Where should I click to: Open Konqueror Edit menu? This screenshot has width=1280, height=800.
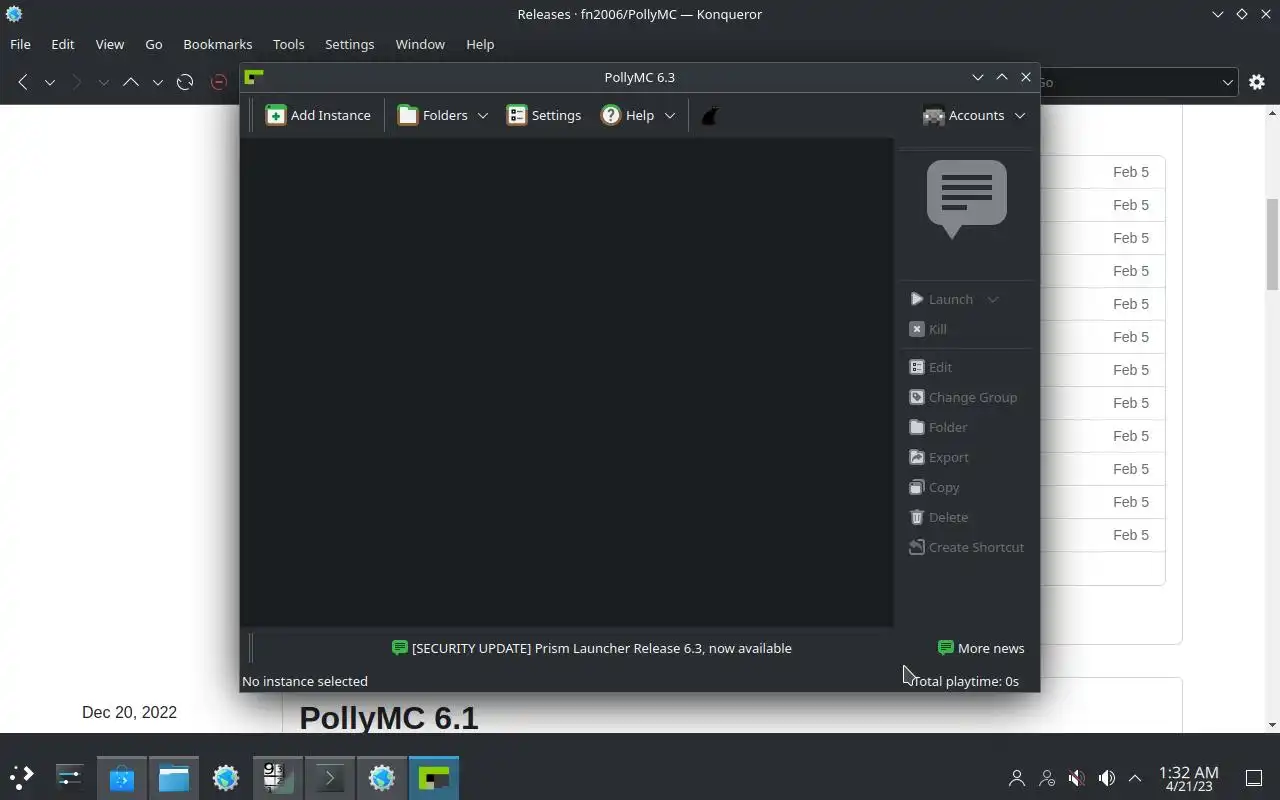point(63,44)
